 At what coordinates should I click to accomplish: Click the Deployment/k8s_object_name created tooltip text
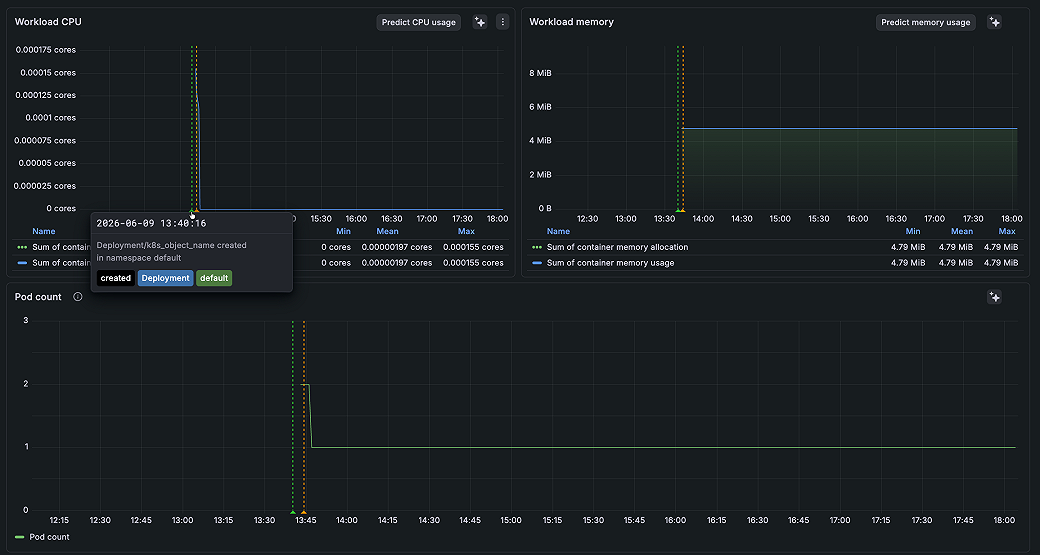172,245
